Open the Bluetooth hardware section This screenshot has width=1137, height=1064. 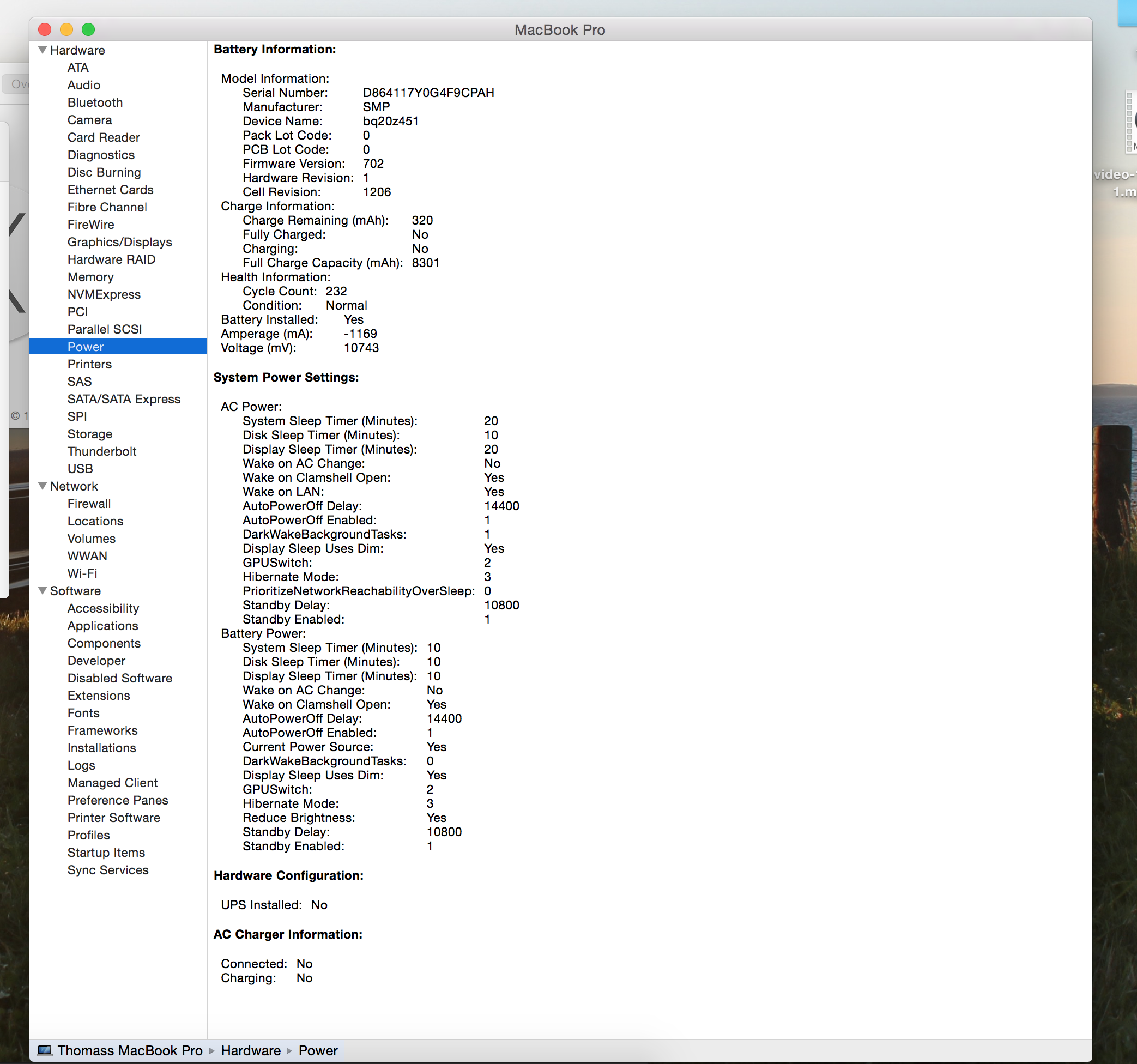coord(95,102)
